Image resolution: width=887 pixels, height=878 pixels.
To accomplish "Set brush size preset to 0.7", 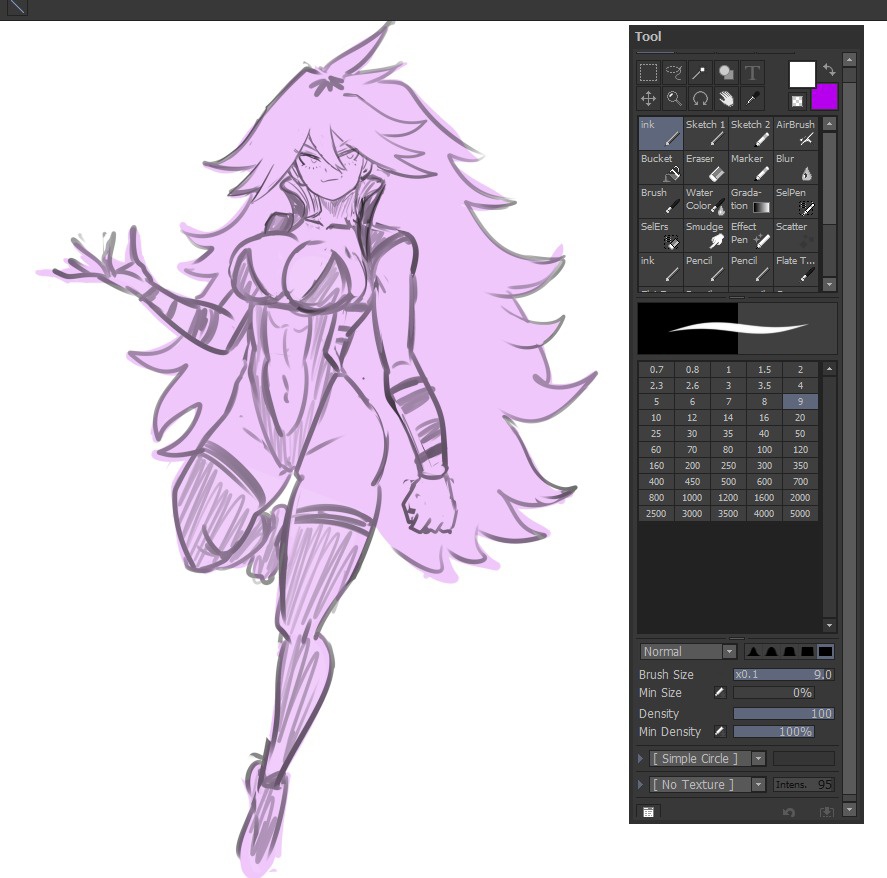I will 656,369.
